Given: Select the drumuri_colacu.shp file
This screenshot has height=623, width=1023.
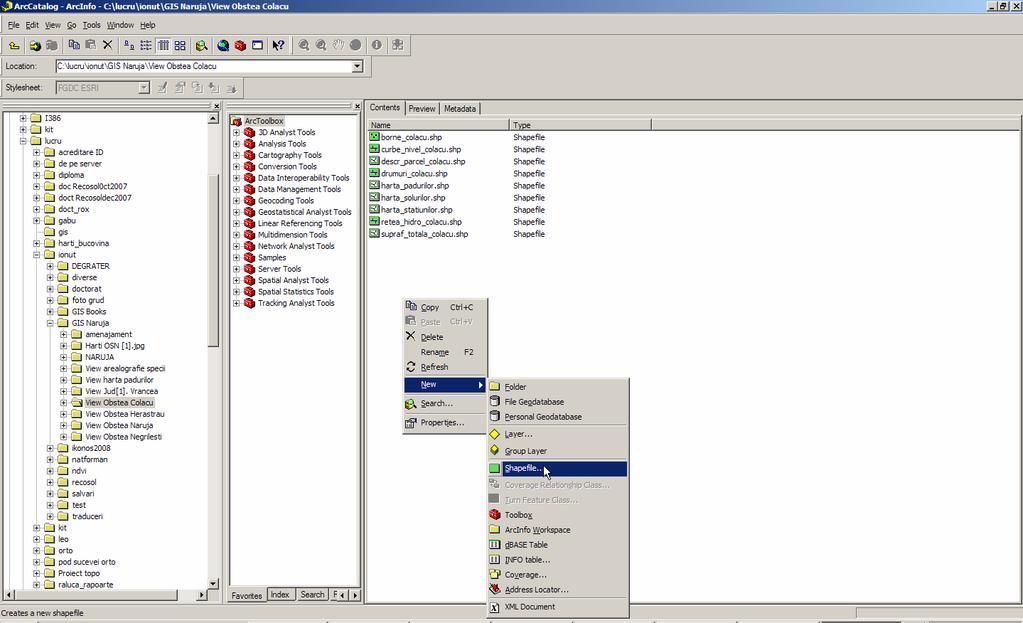Looking at the screenshot, I should 414,174.
